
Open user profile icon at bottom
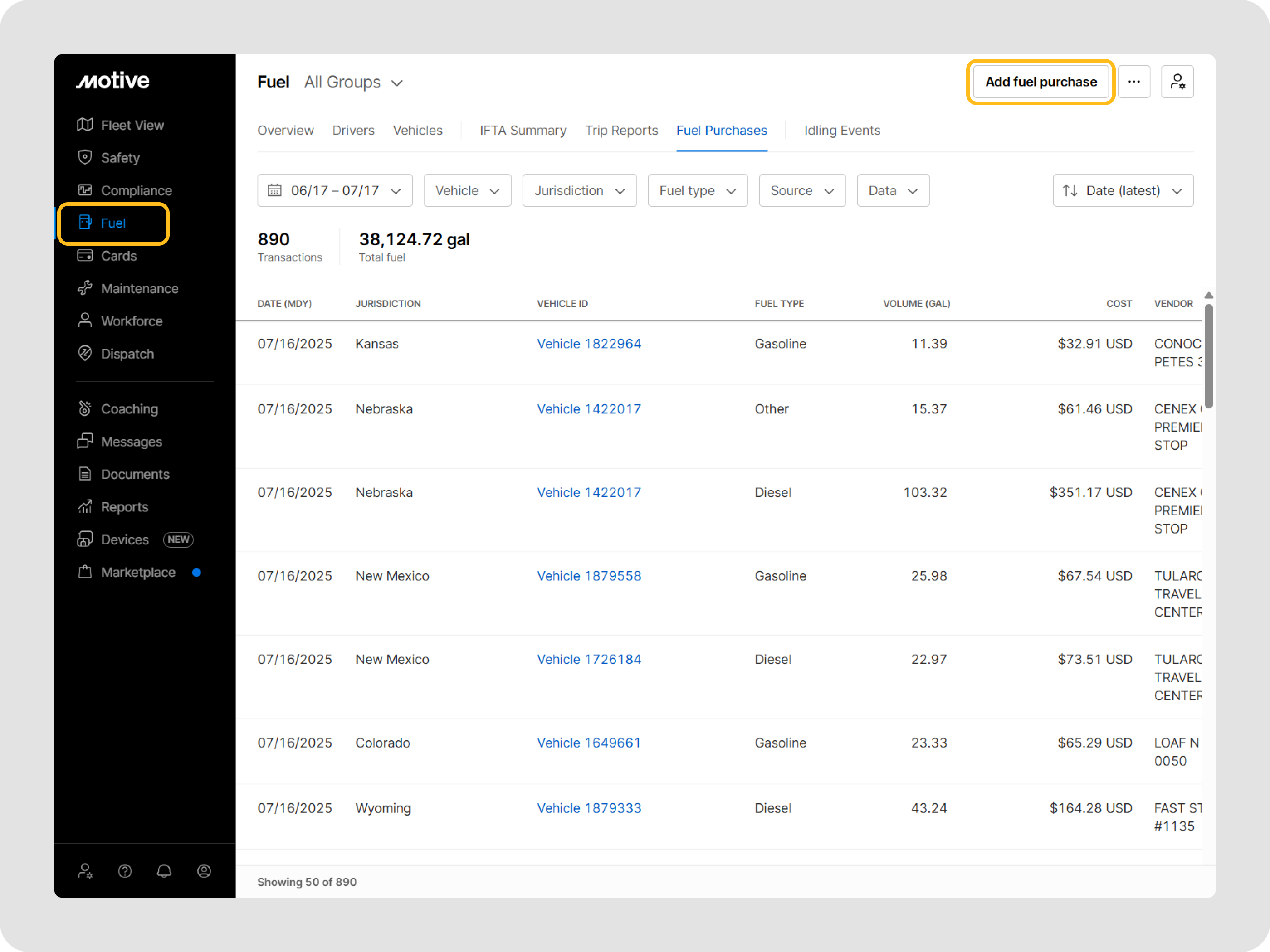click(204, 871)
